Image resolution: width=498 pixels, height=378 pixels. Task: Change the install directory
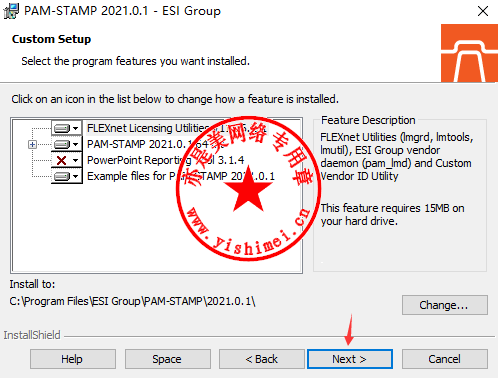pyautogui.click(x=445, y=305)
